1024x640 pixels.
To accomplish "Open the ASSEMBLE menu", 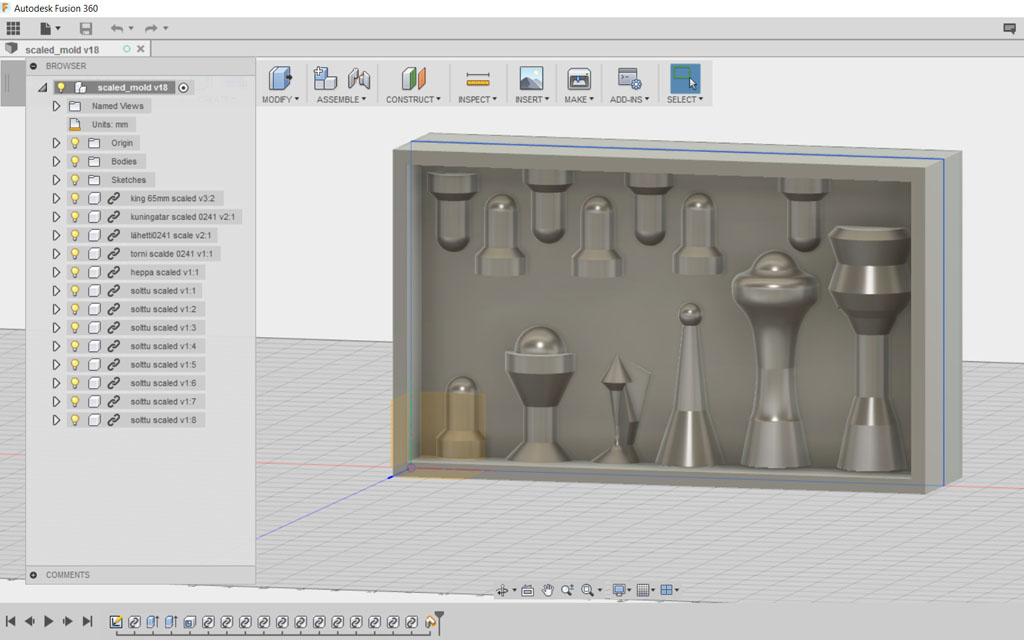I will pos(341,100).
